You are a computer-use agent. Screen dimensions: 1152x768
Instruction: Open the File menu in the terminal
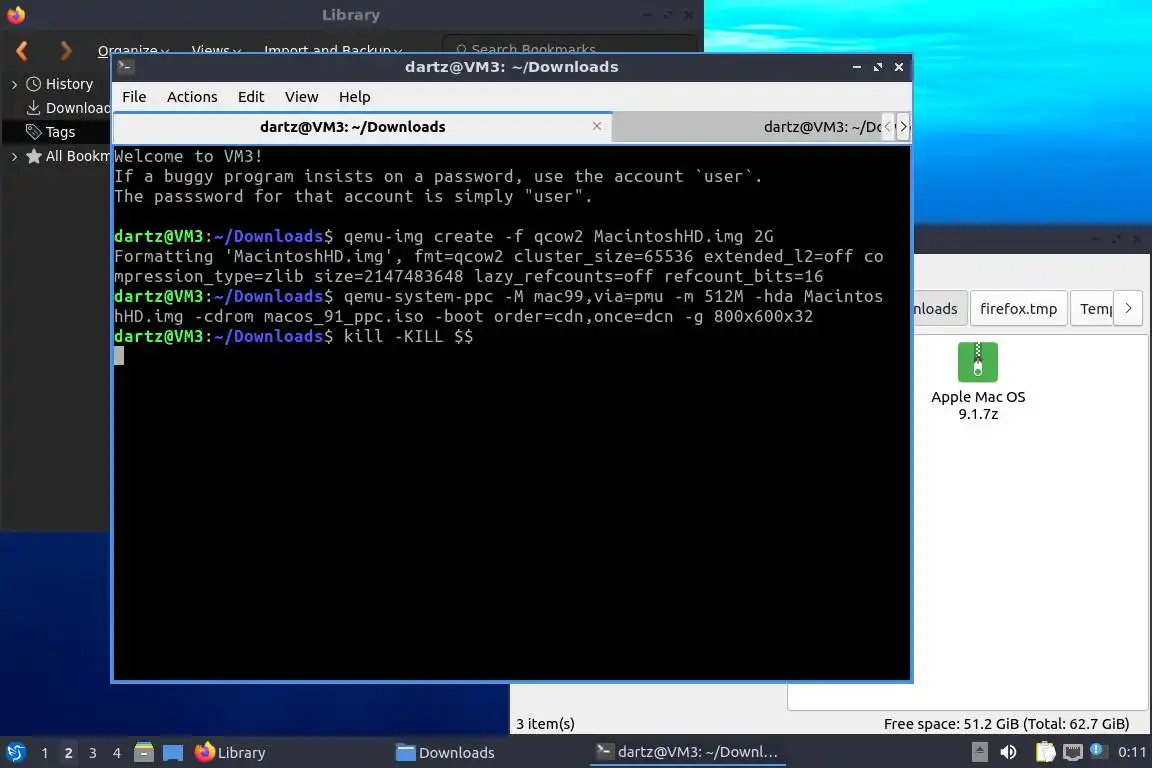click(x=134, y=97)
